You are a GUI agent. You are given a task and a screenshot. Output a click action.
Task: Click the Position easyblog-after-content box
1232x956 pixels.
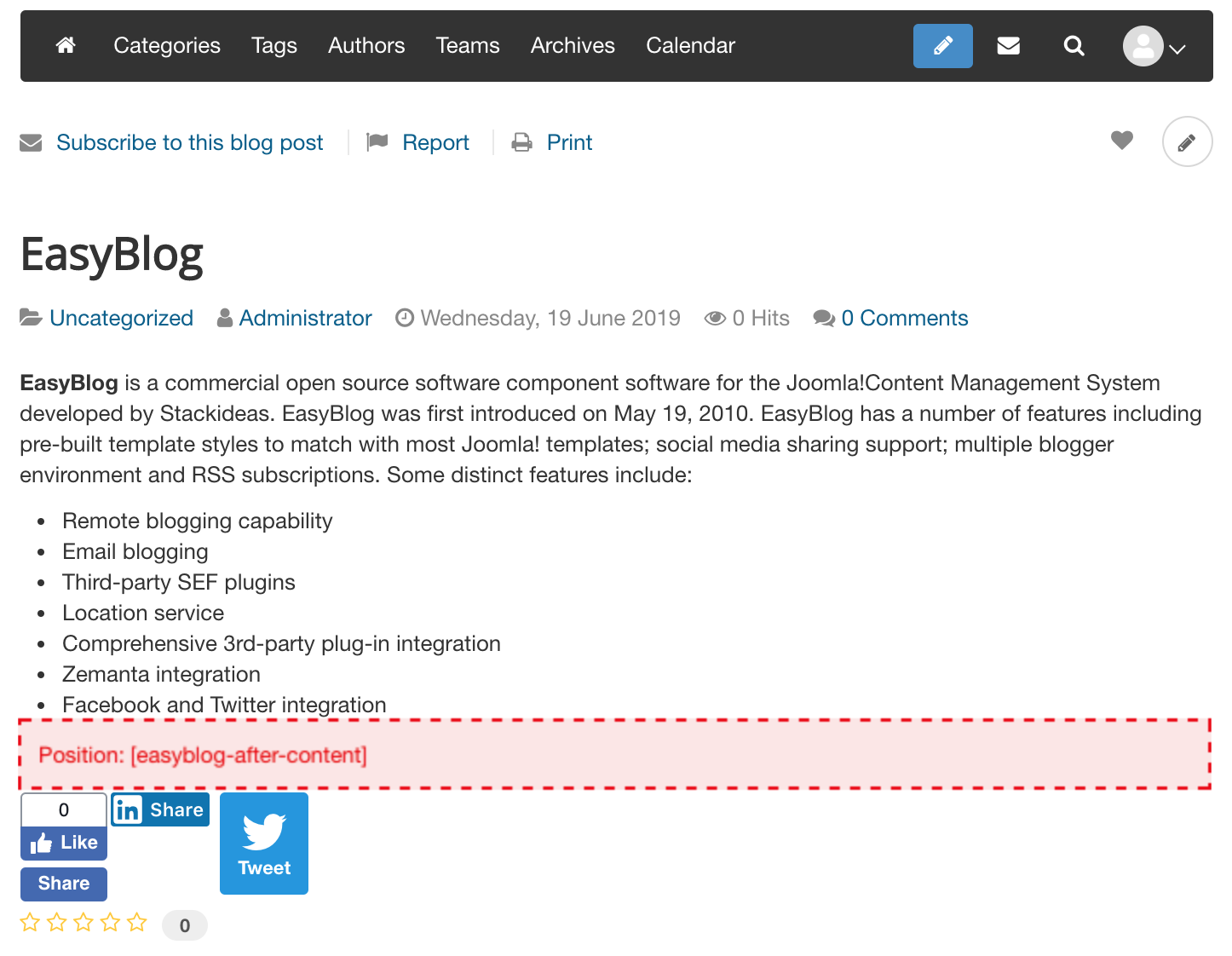pyautogui.click(x=614, y=754)
